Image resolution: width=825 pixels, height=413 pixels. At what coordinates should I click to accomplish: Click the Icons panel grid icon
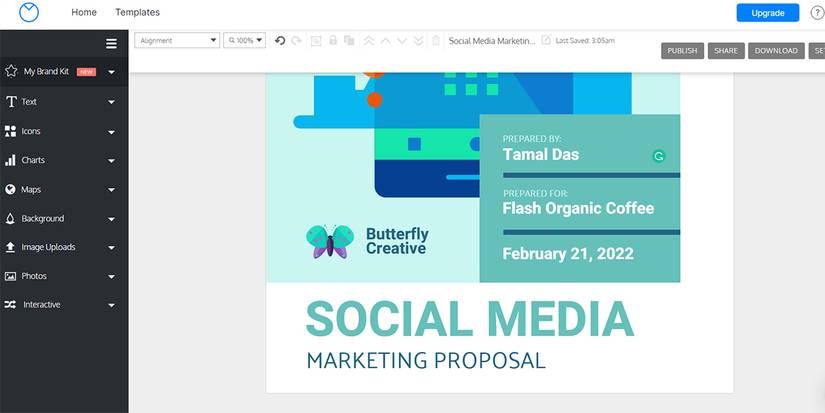(x=11, y=131)
